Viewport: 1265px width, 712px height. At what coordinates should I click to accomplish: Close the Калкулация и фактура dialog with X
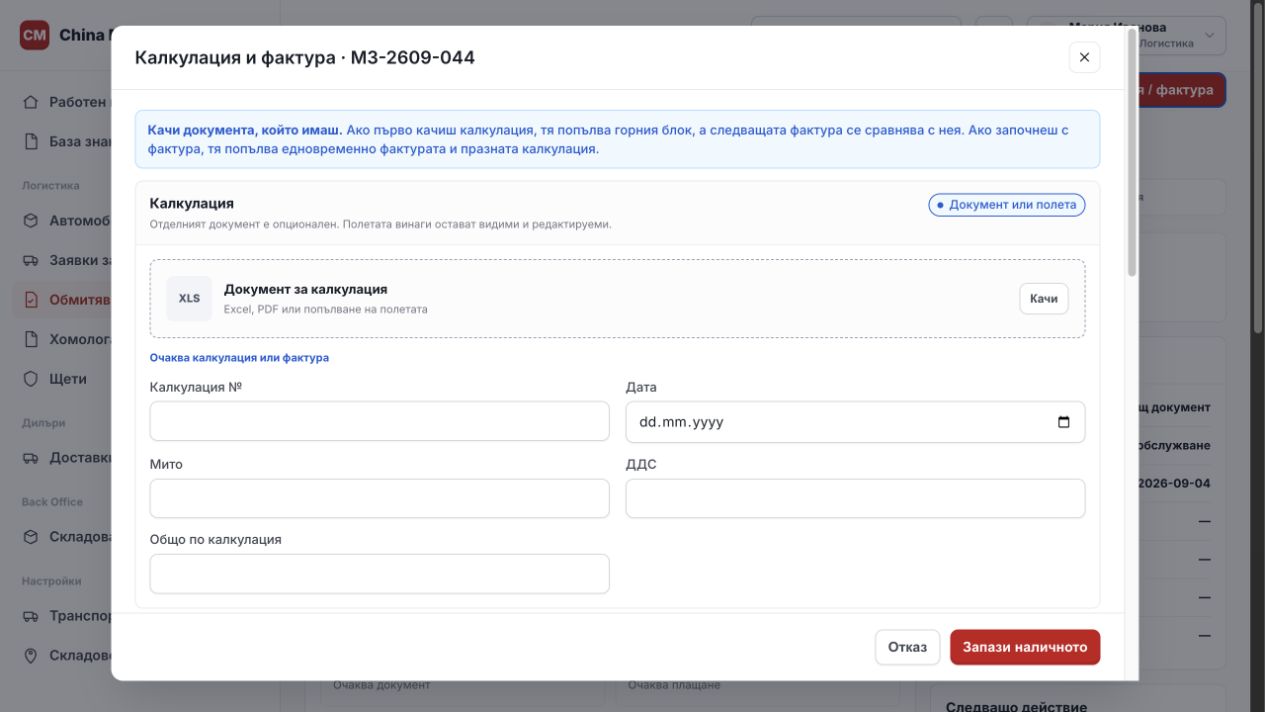[x=1084, y=58]
